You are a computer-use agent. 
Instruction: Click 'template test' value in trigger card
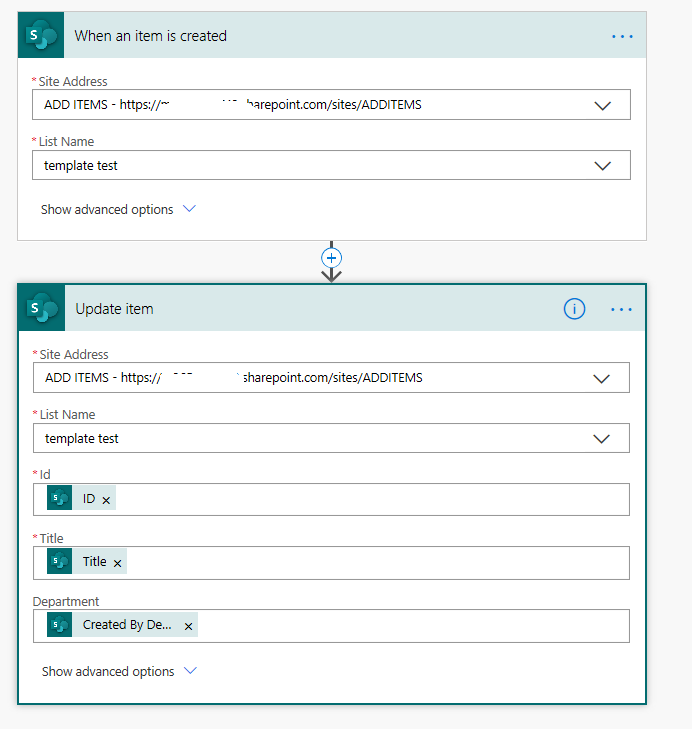pos(80,166)
